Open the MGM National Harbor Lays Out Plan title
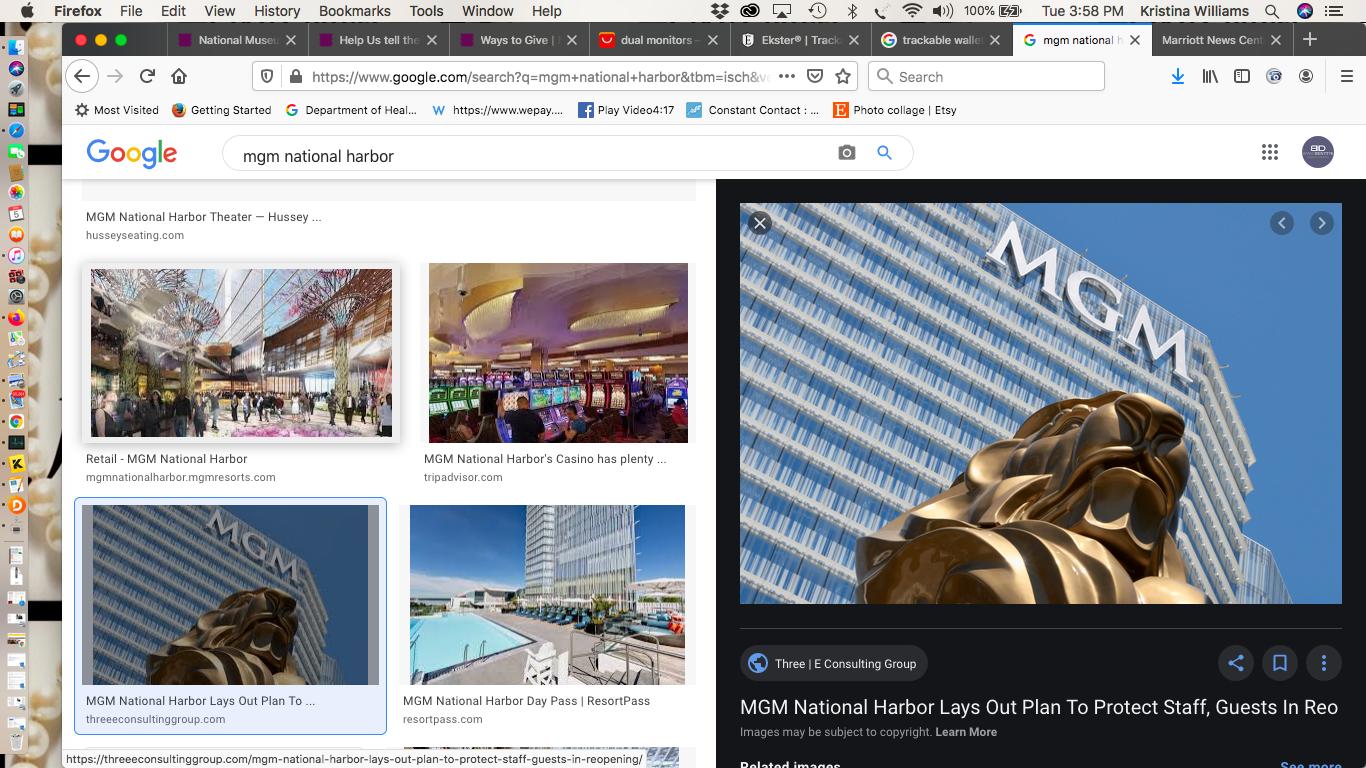This screenshot has height=768, width=1366. pos(1039,707)
